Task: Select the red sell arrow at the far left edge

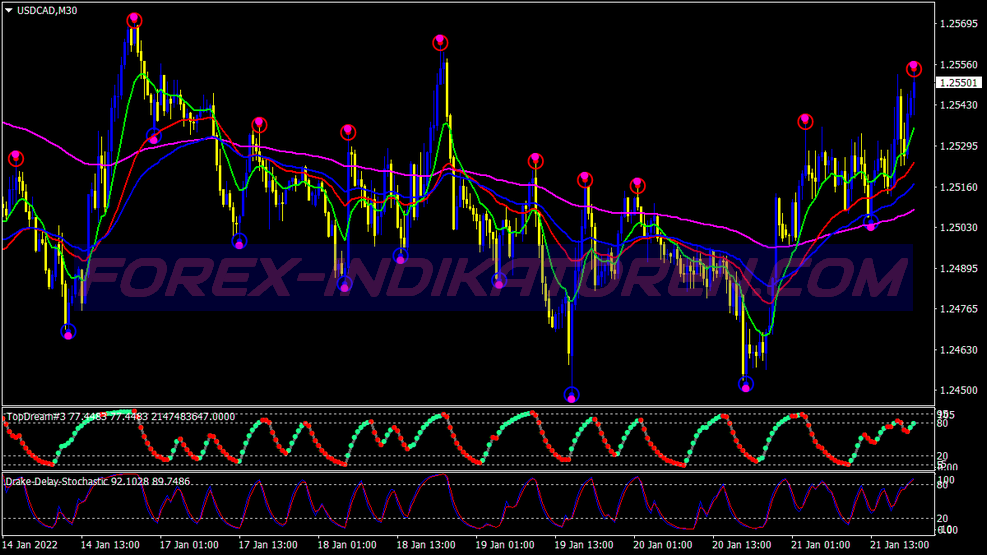Action: [15, 158]
